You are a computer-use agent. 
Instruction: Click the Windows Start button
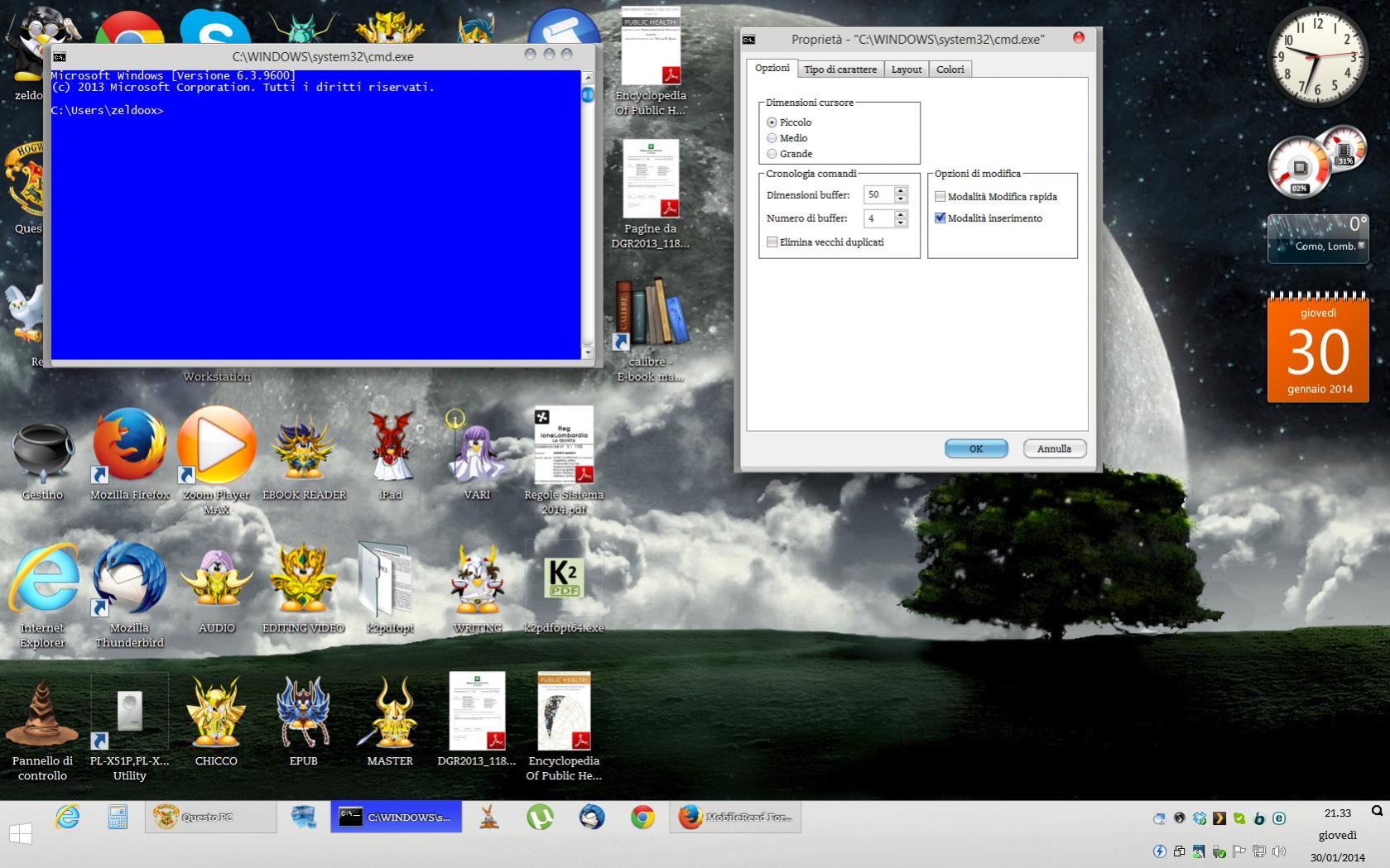coord(21,832)
